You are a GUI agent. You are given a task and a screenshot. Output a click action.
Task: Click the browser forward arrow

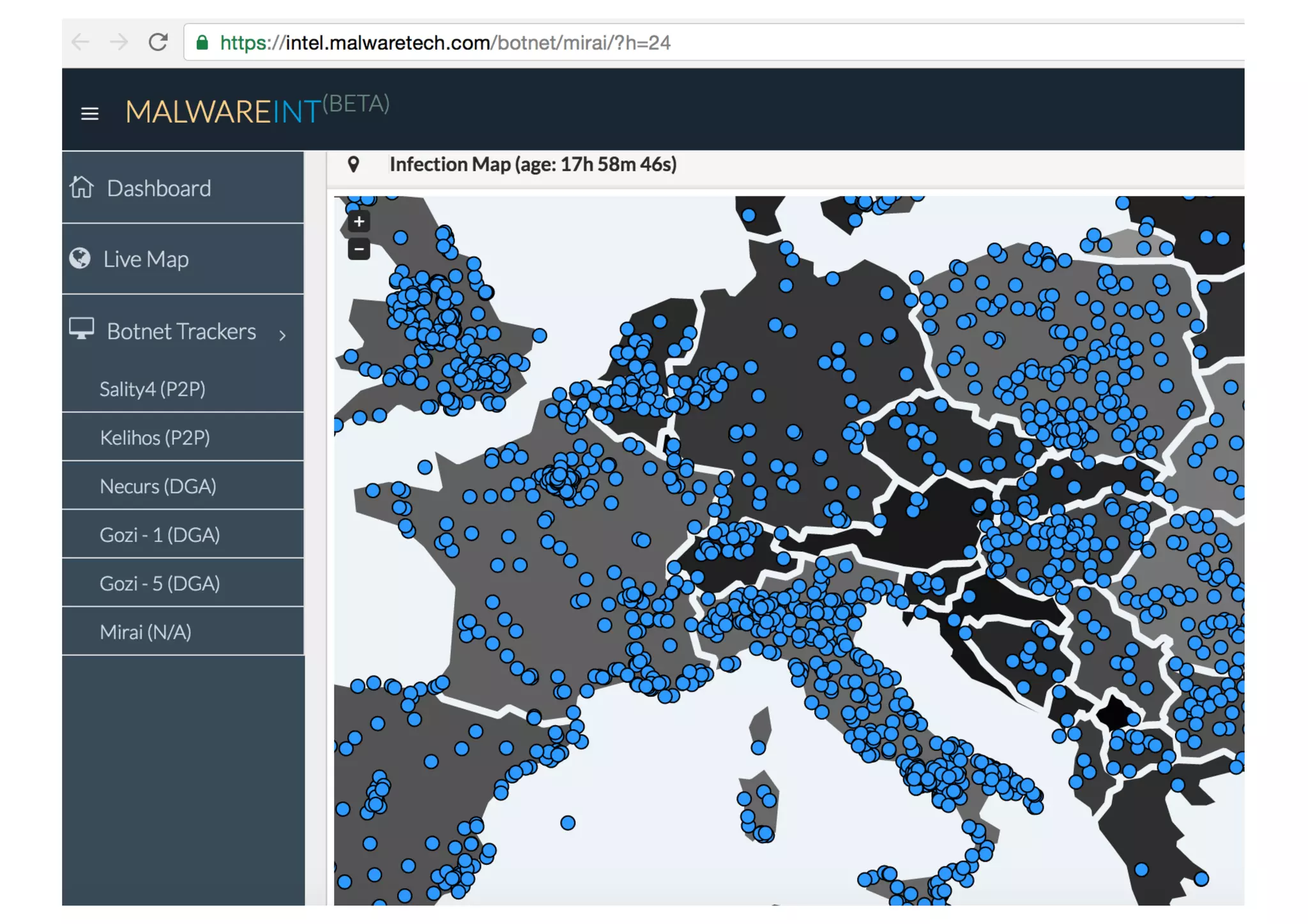pos(119,43)
